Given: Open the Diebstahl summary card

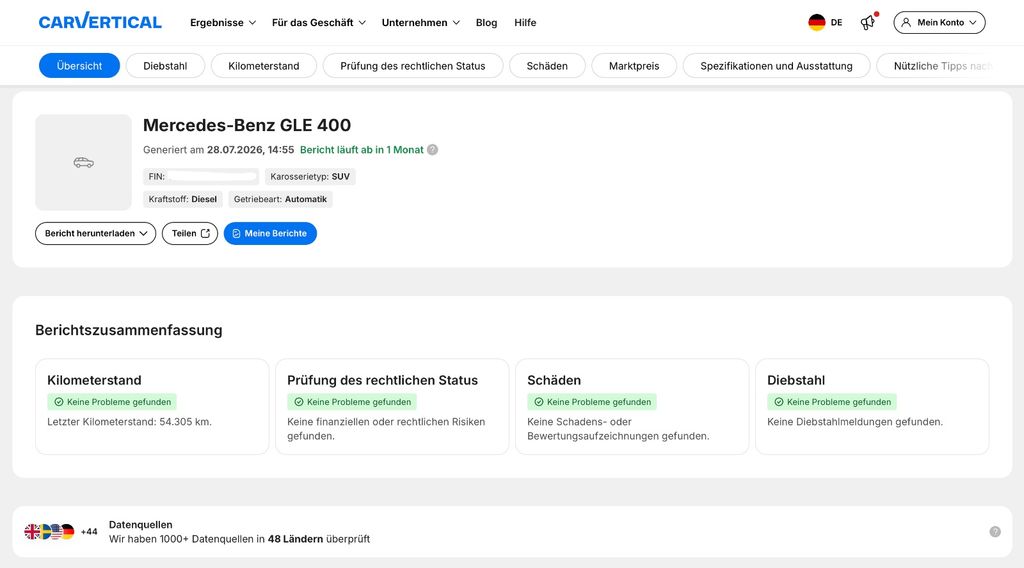Looking at the screenshot, I should coord(872,406).
